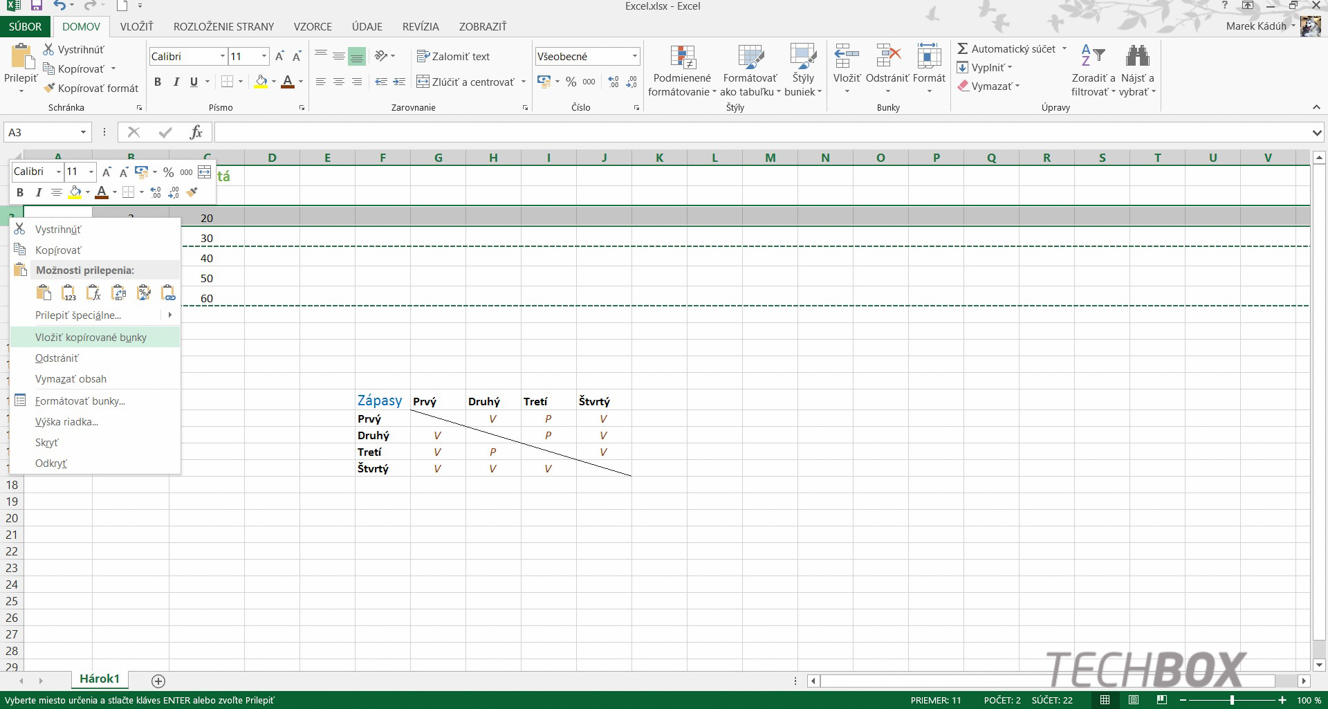Open the SÚBOR file tab

coord(25,27)
